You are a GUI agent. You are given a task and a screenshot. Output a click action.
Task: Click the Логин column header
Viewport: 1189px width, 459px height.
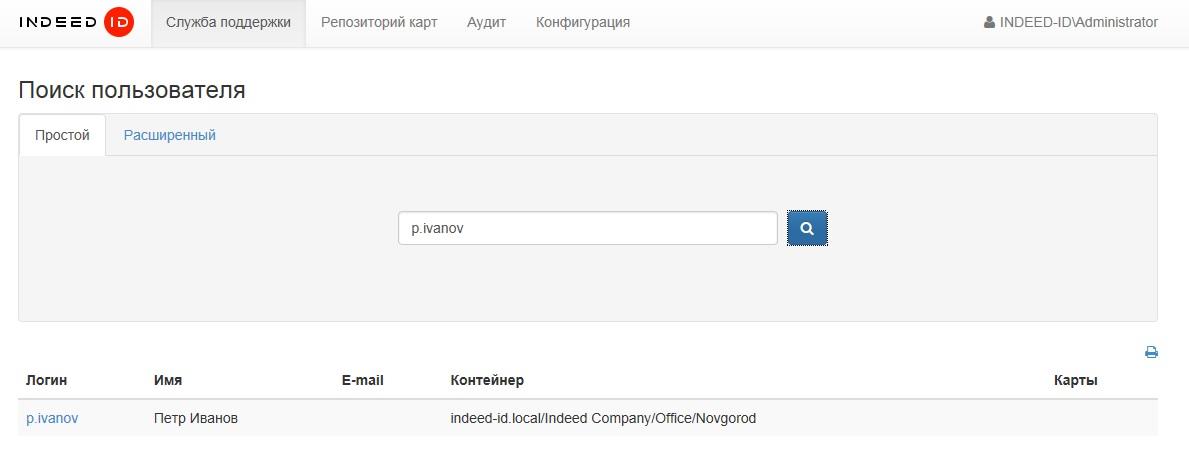click(47, 380)
